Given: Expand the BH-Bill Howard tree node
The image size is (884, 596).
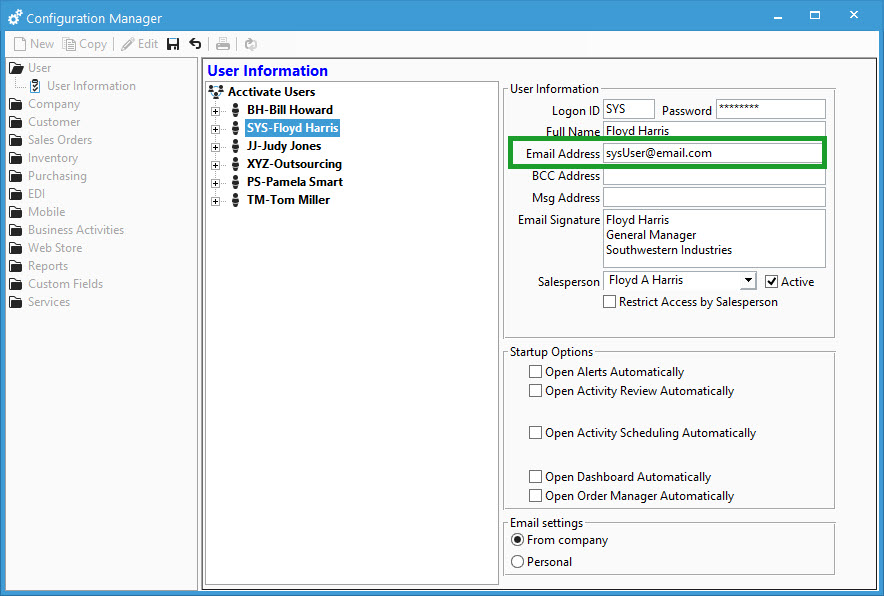Looking at the screenshot, I should (217, 110).
